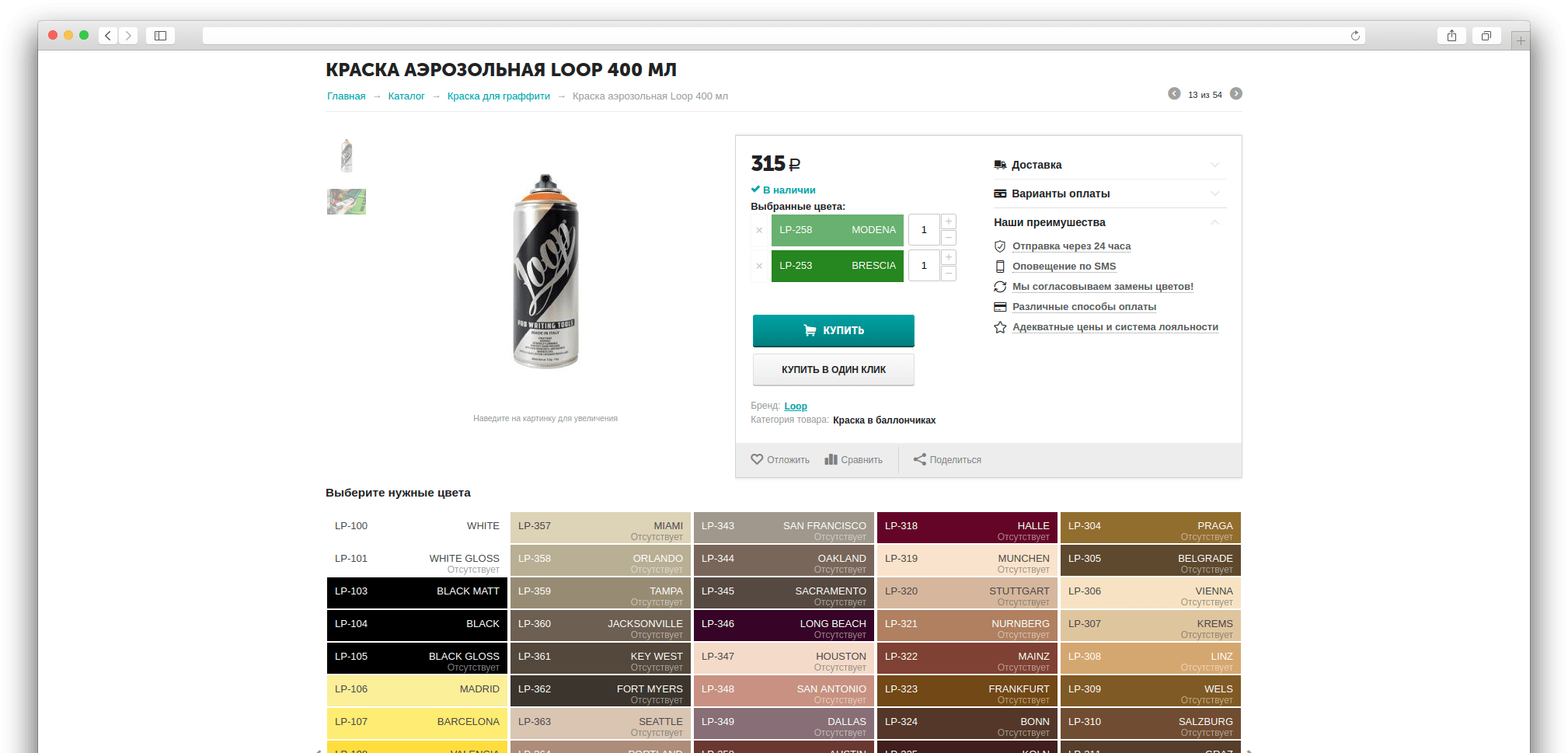Open the browser share icon
This screenshot has height=753, width=1568.
click(x=1451, y=36)
